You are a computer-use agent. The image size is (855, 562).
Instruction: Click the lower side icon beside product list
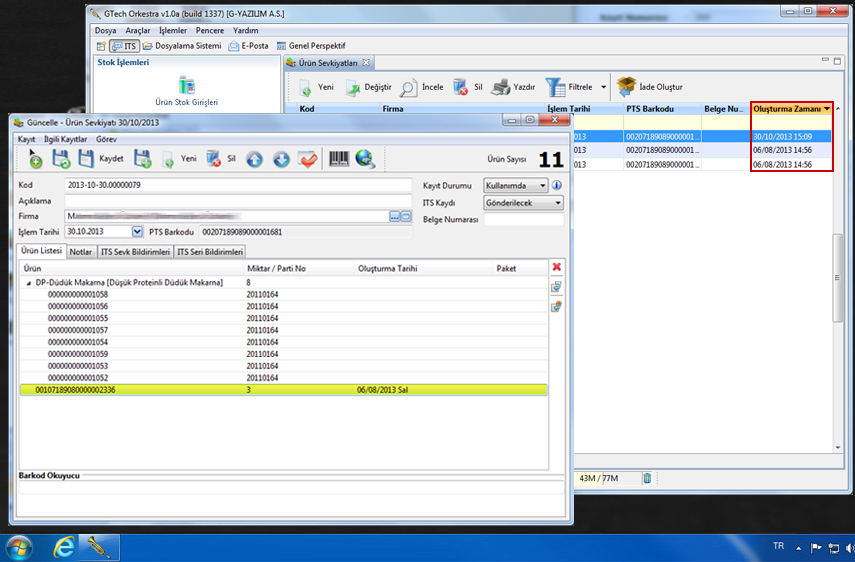click(556, 306)
